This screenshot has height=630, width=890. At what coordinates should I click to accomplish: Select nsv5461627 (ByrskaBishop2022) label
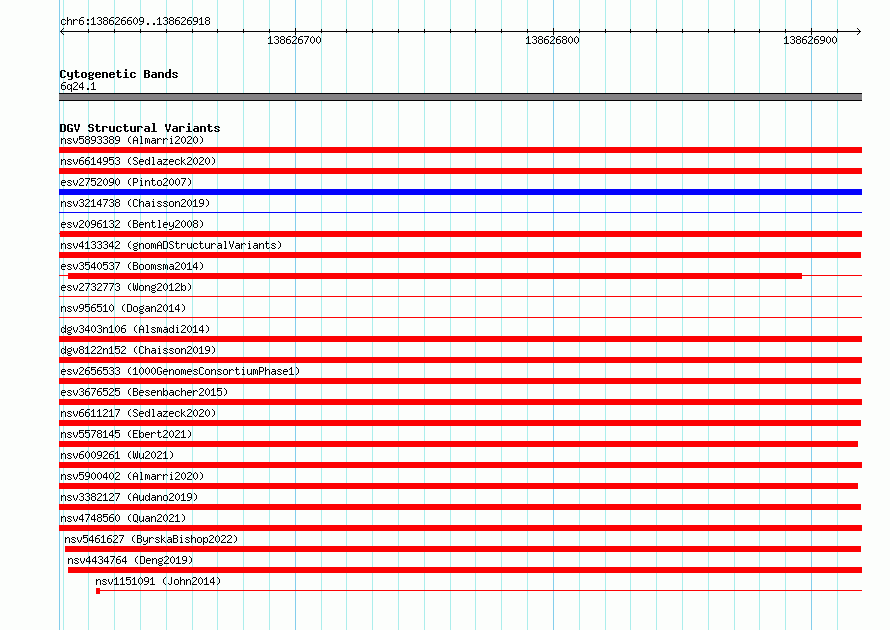(151, 539)
